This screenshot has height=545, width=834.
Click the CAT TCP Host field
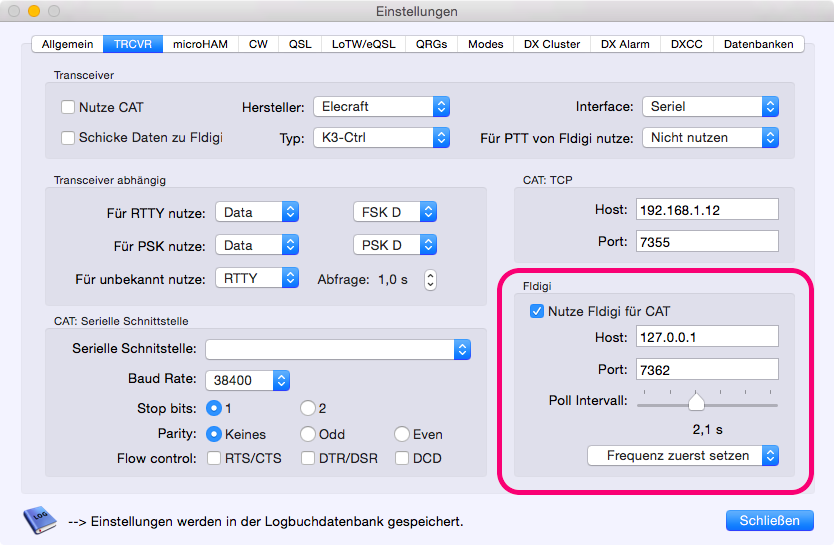tap(706, 209)
